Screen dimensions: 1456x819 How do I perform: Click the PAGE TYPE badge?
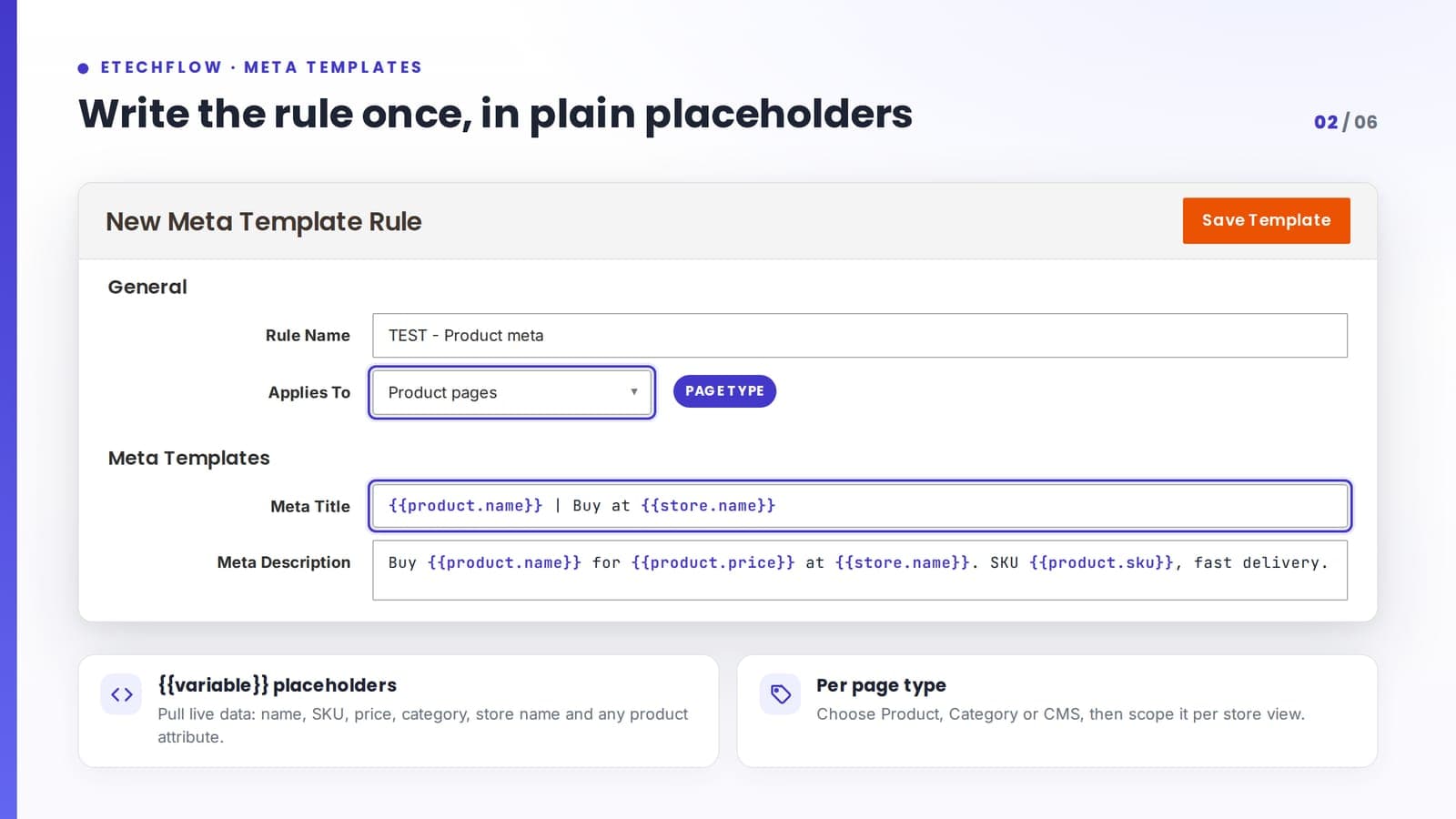click(x=724, y=391)
